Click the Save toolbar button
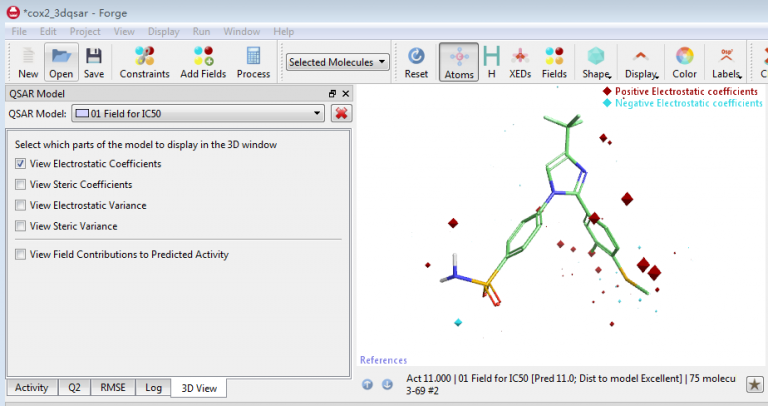 [x=93, y=62]
